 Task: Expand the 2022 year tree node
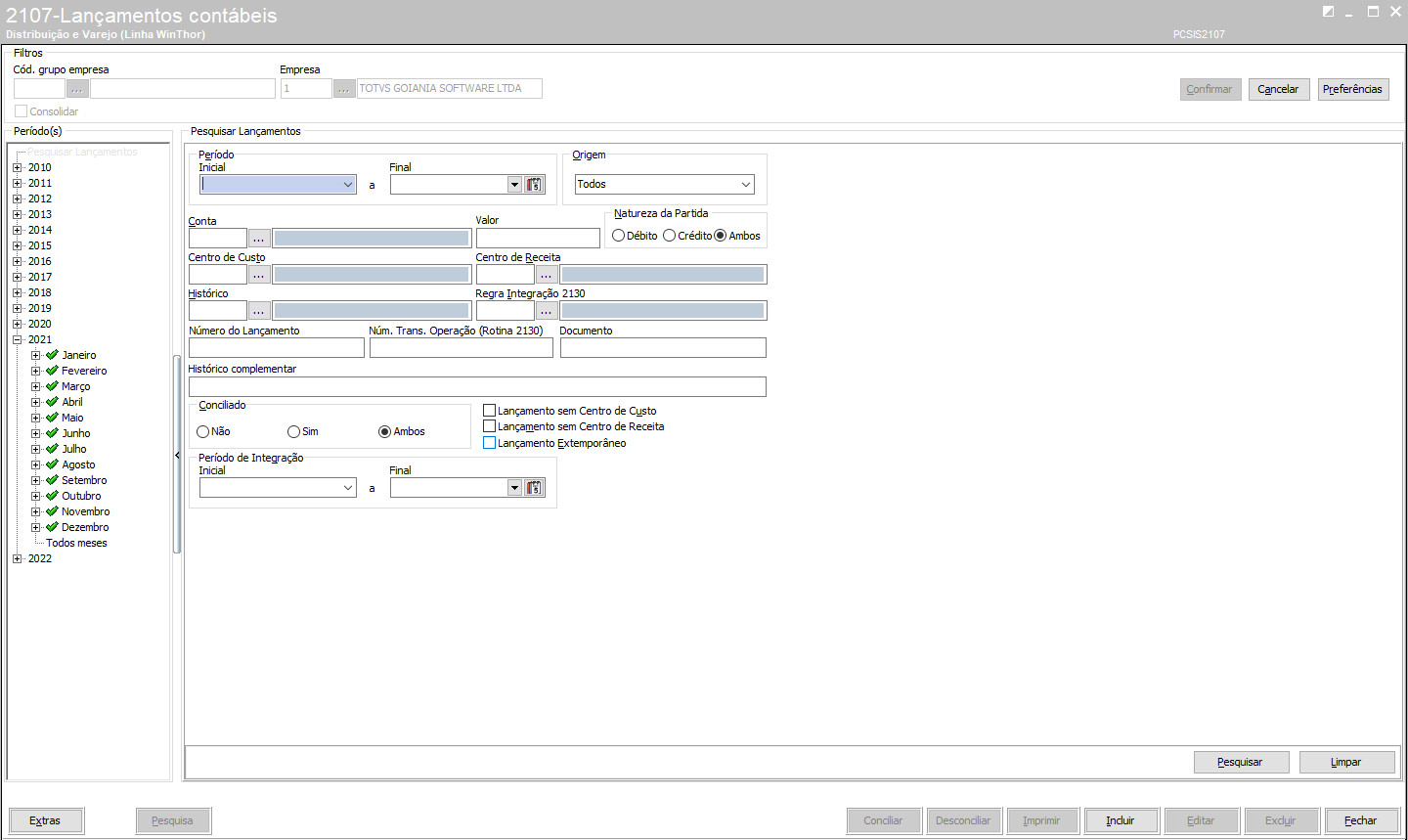pos(18,559)
